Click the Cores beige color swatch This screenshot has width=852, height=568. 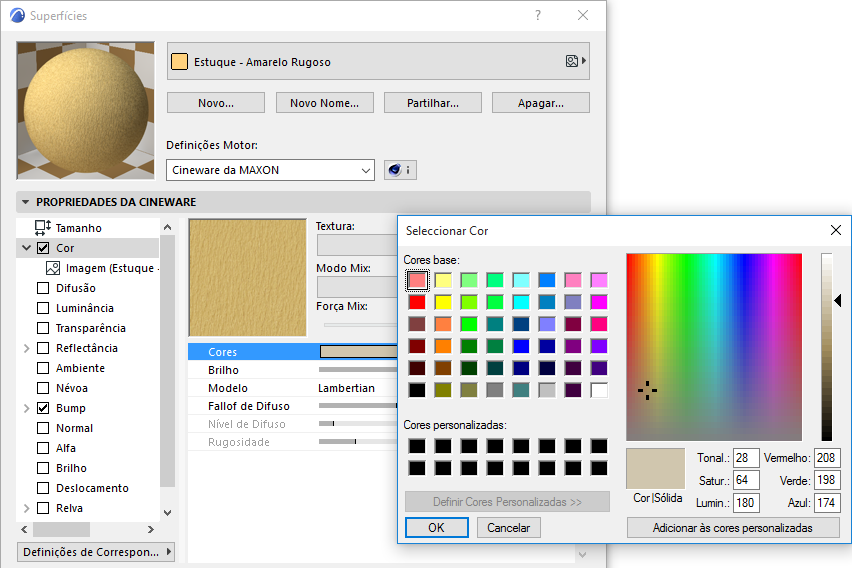coord(359,352)
